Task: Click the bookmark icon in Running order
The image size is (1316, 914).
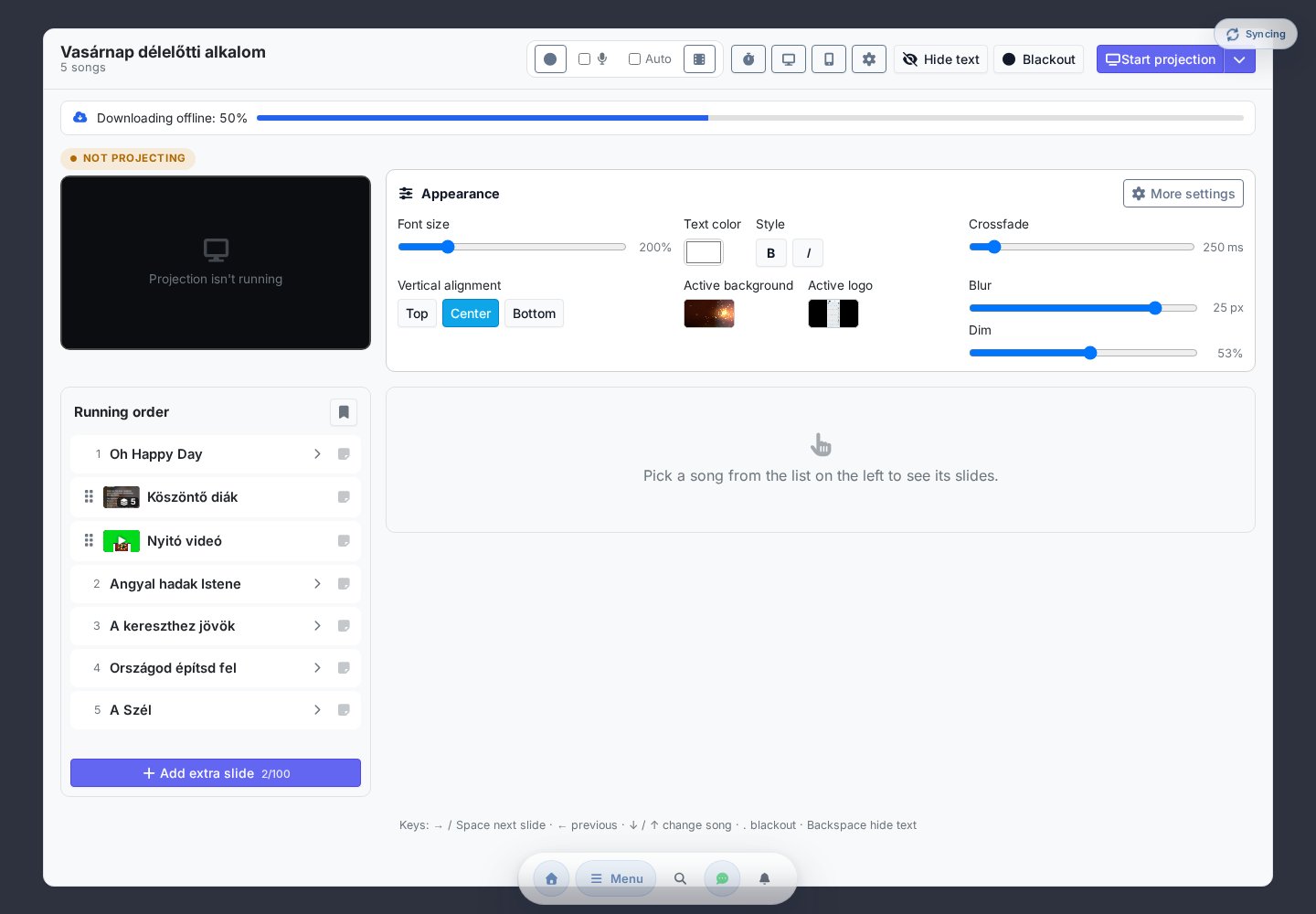Action: [x=344, y=412]
